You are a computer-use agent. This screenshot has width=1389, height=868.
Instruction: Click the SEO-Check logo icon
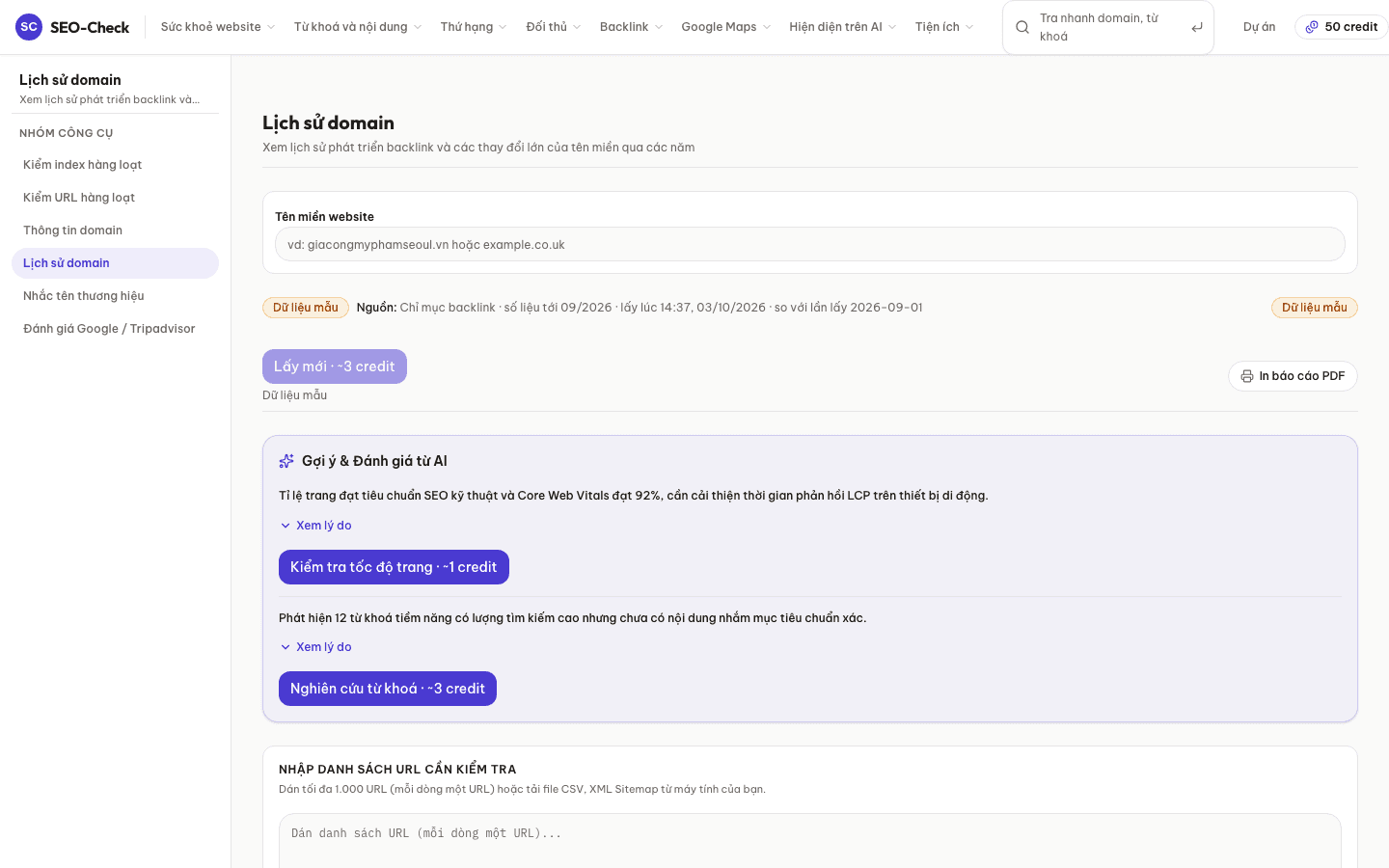click(x=29, y=27)
